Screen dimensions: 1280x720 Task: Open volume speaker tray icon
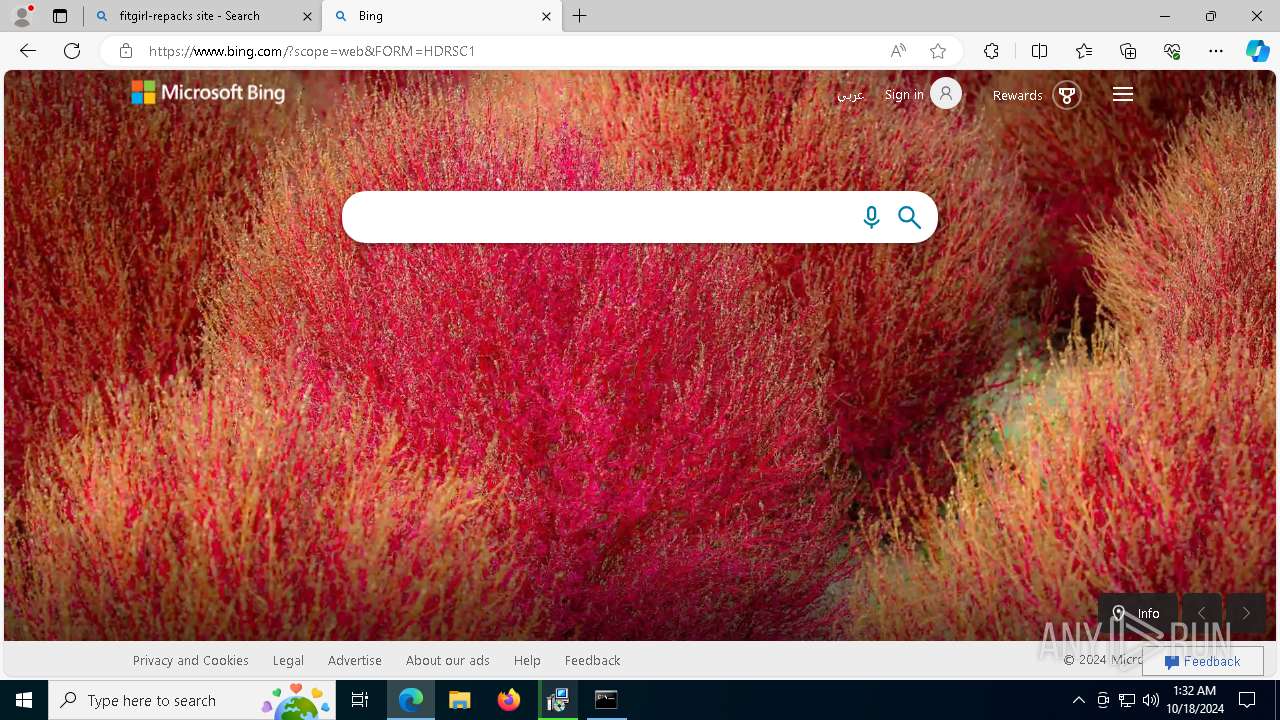(x=1151, y=700)
